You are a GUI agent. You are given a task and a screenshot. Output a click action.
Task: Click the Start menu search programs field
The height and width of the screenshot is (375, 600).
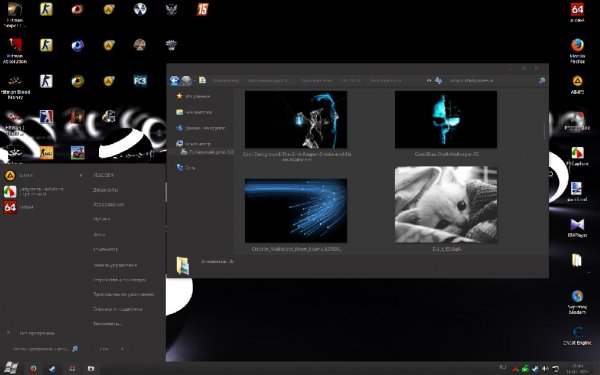coord(44,349)
